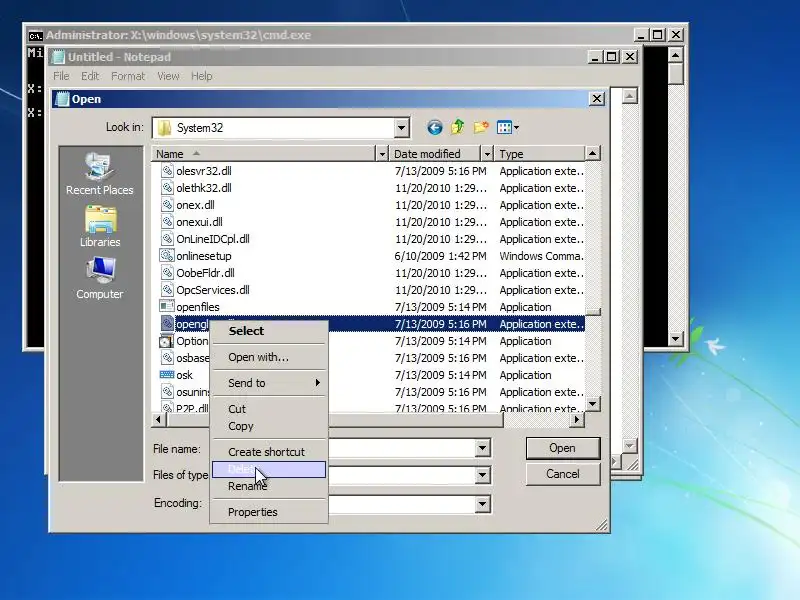Click the Notepad title bar icon
Screen dimensions: 800x600
[x=59, y=57]
